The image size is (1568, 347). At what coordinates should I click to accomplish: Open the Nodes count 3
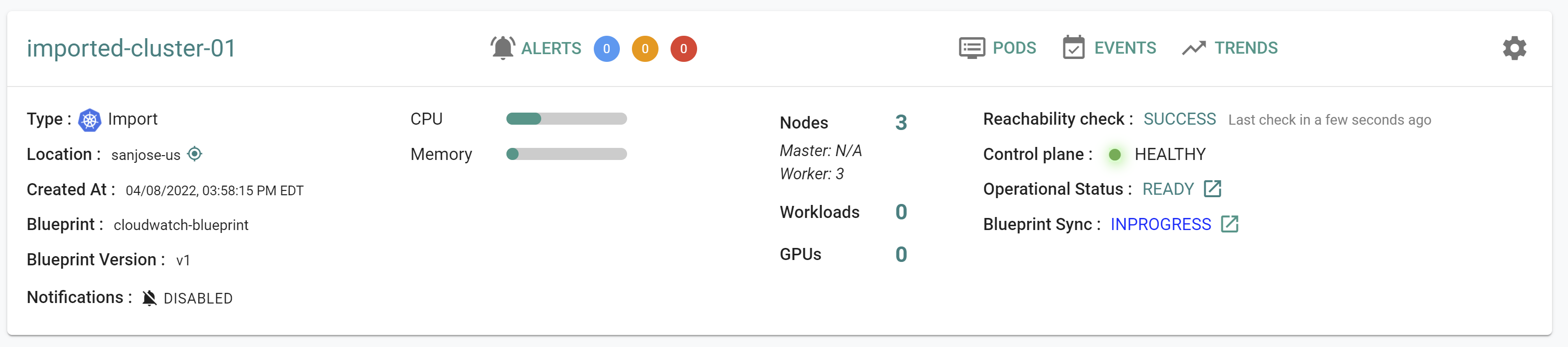(901, 123)
